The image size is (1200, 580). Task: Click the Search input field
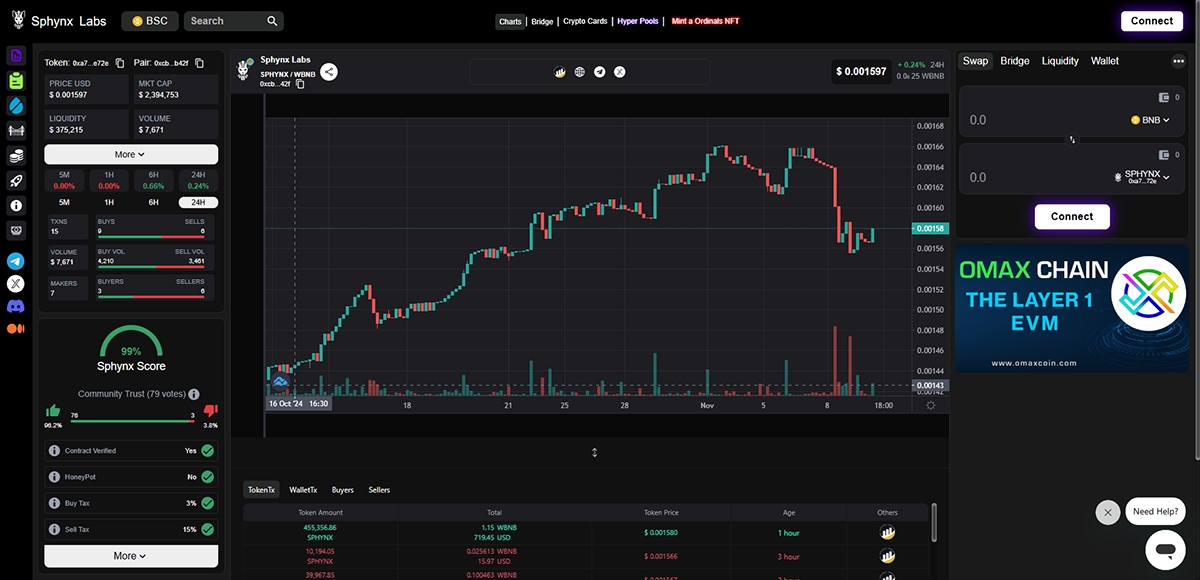click(225, 21)
